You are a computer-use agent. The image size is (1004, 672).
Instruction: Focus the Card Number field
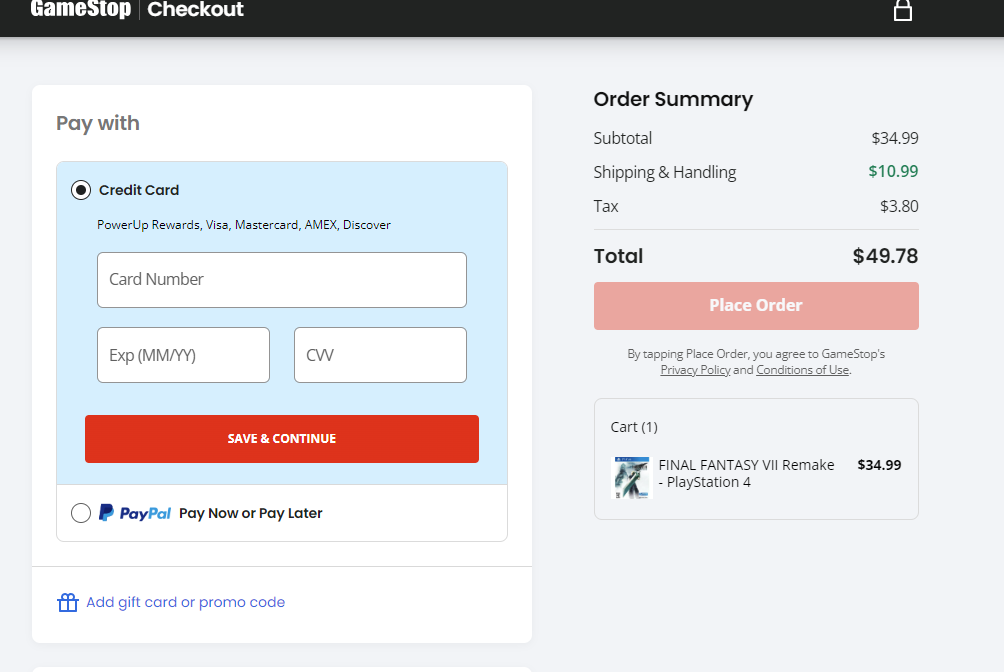282,280
